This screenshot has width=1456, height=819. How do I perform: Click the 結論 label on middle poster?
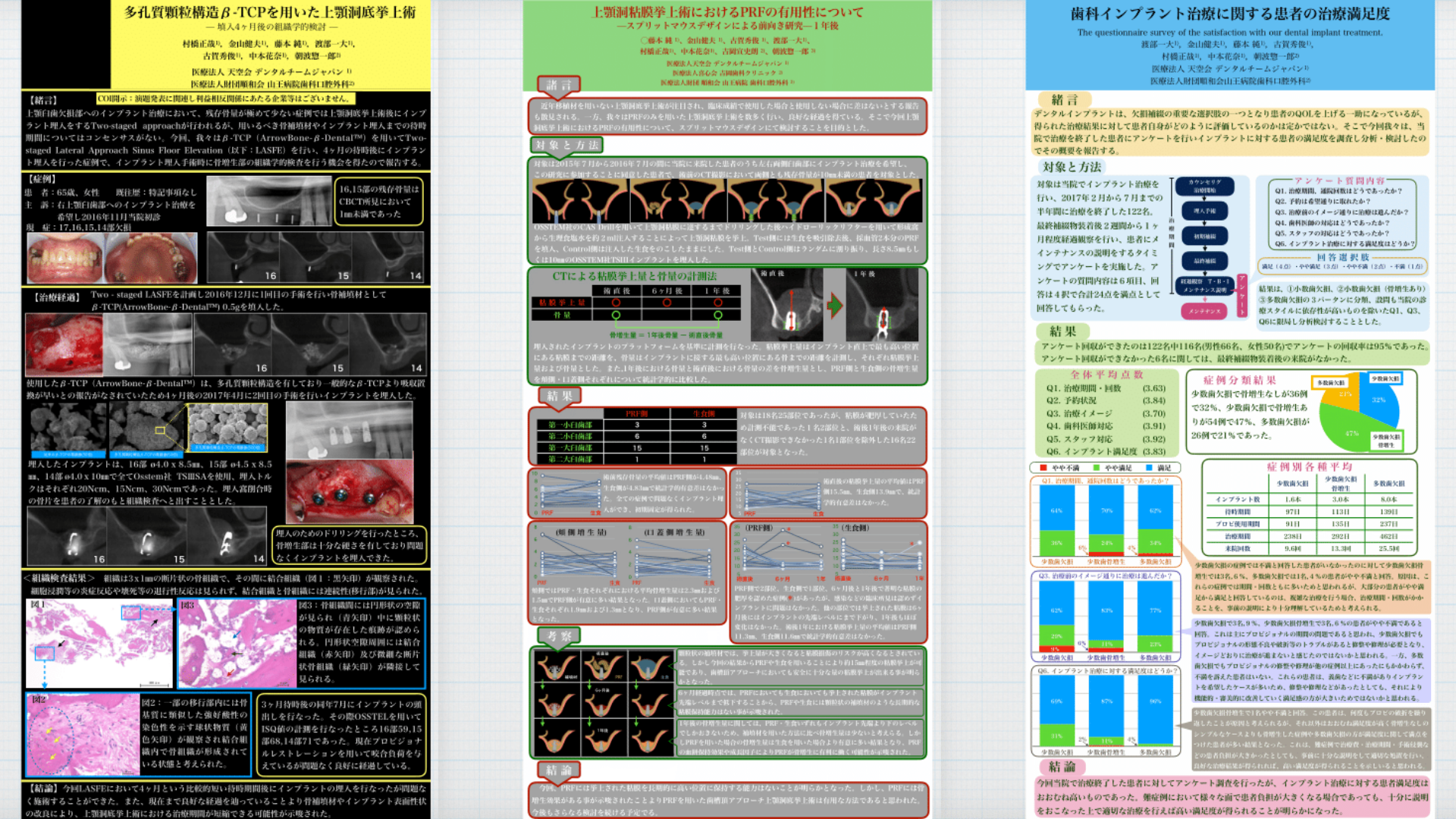[x=560, y=770]
